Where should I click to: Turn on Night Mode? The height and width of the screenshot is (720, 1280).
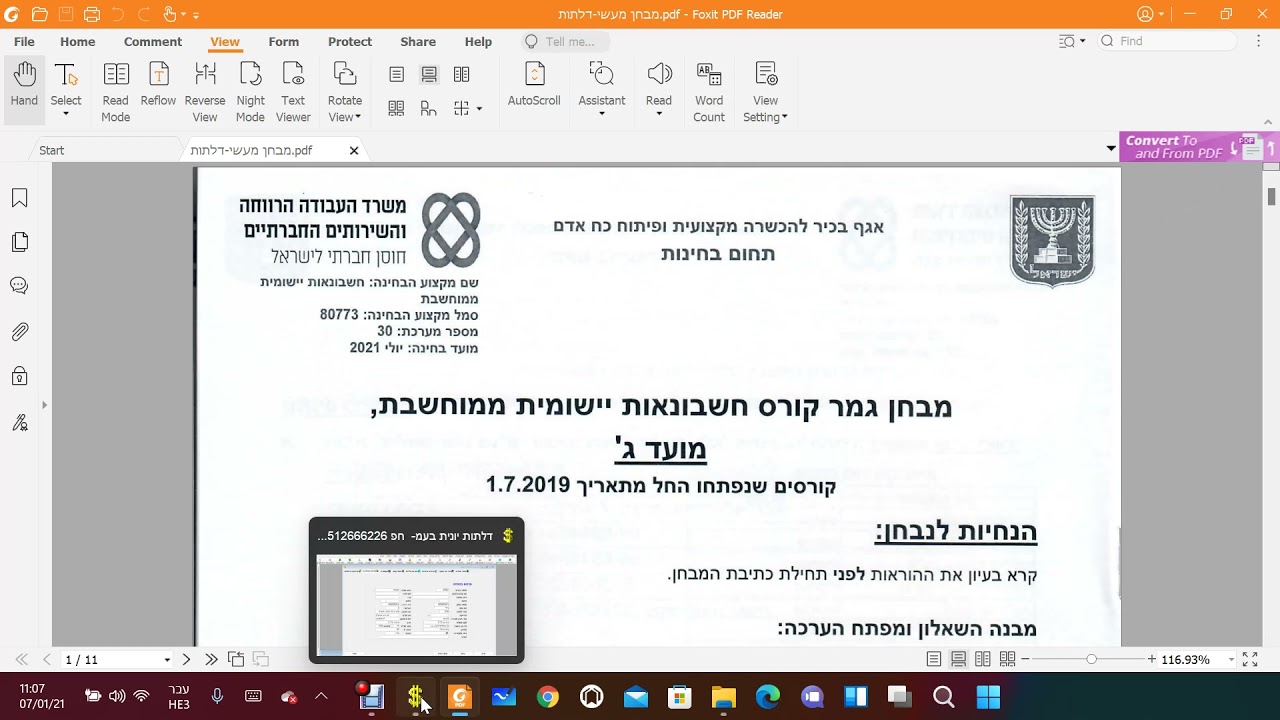[250, 90]
